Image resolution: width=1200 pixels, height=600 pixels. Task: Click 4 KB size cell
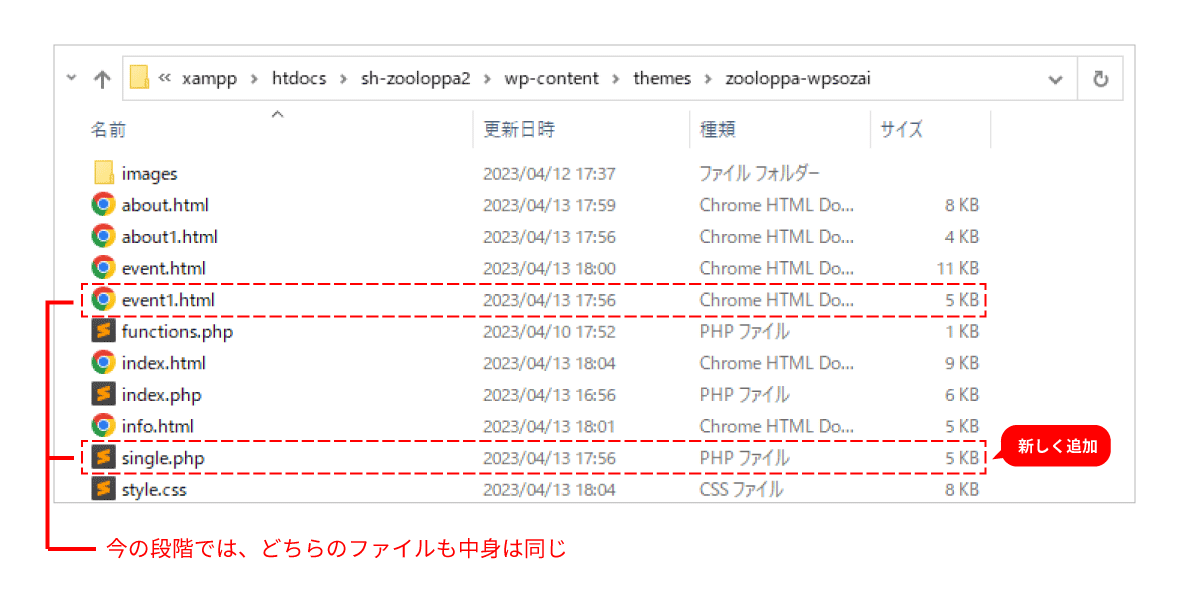click(x=962, y=237)
